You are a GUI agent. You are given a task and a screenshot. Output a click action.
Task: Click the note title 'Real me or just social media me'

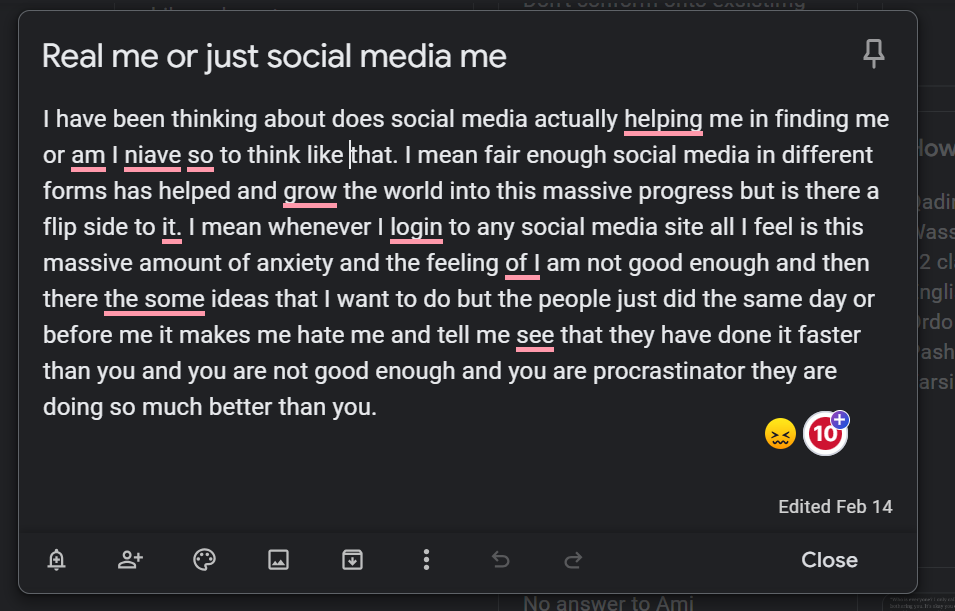pyautogui.click(x=274, y=57)
